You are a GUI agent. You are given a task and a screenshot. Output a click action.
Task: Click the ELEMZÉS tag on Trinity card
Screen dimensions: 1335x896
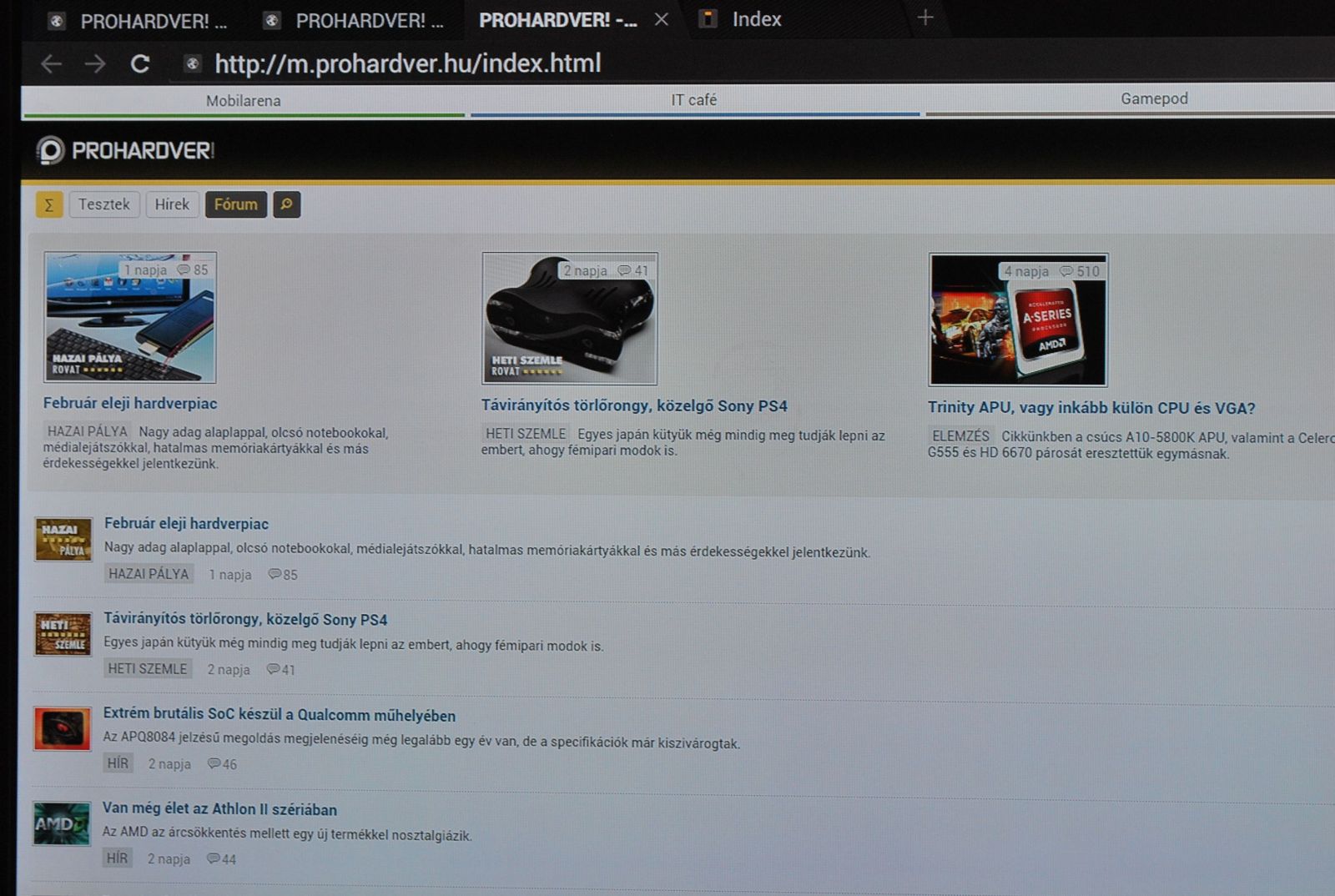coord(960,436)
